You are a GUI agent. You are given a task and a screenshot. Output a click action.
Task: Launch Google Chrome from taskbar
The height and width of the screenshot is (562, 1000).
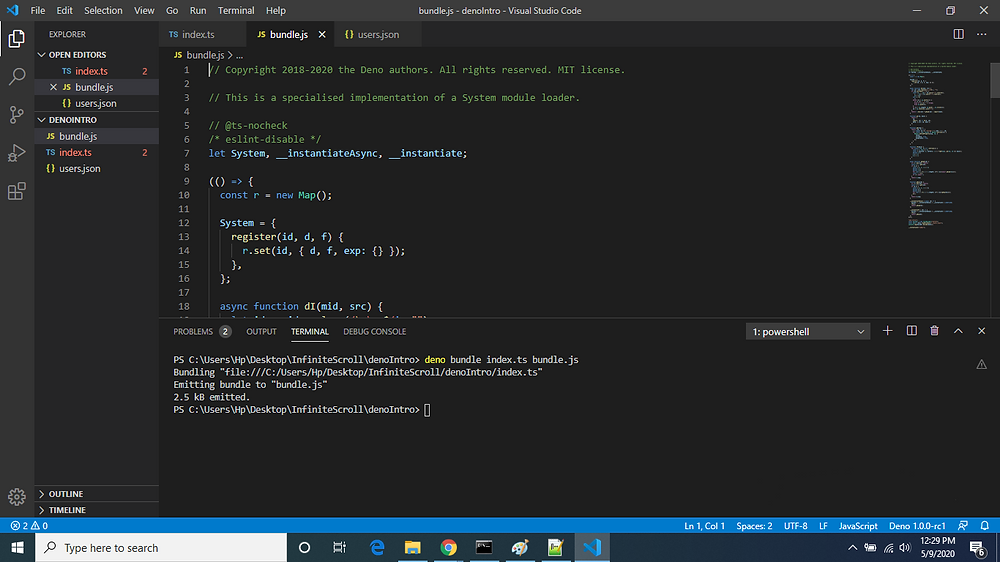pos(448,547)
